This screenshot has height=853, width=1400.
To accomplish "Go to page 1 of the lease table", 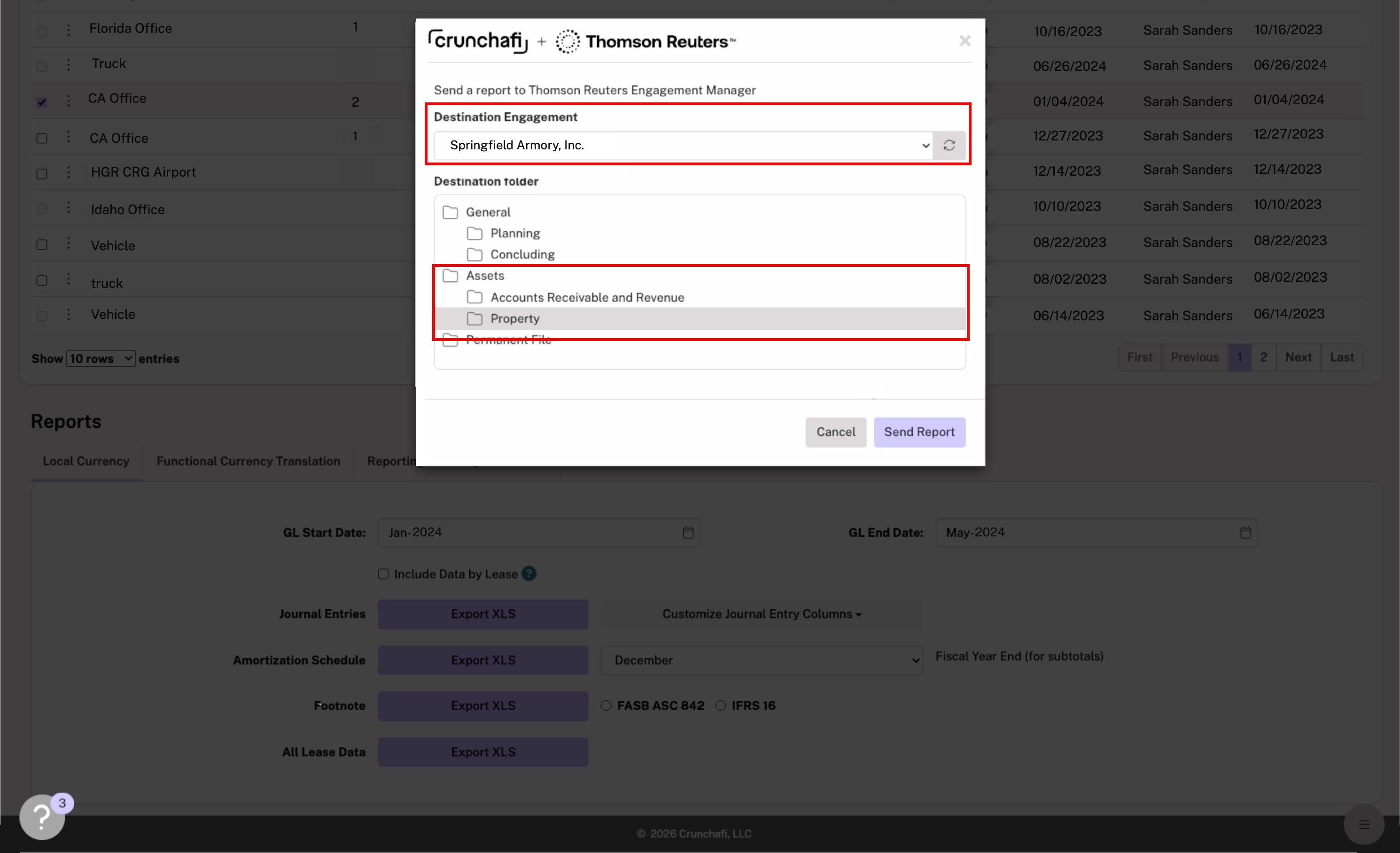I will [1240, 357].
